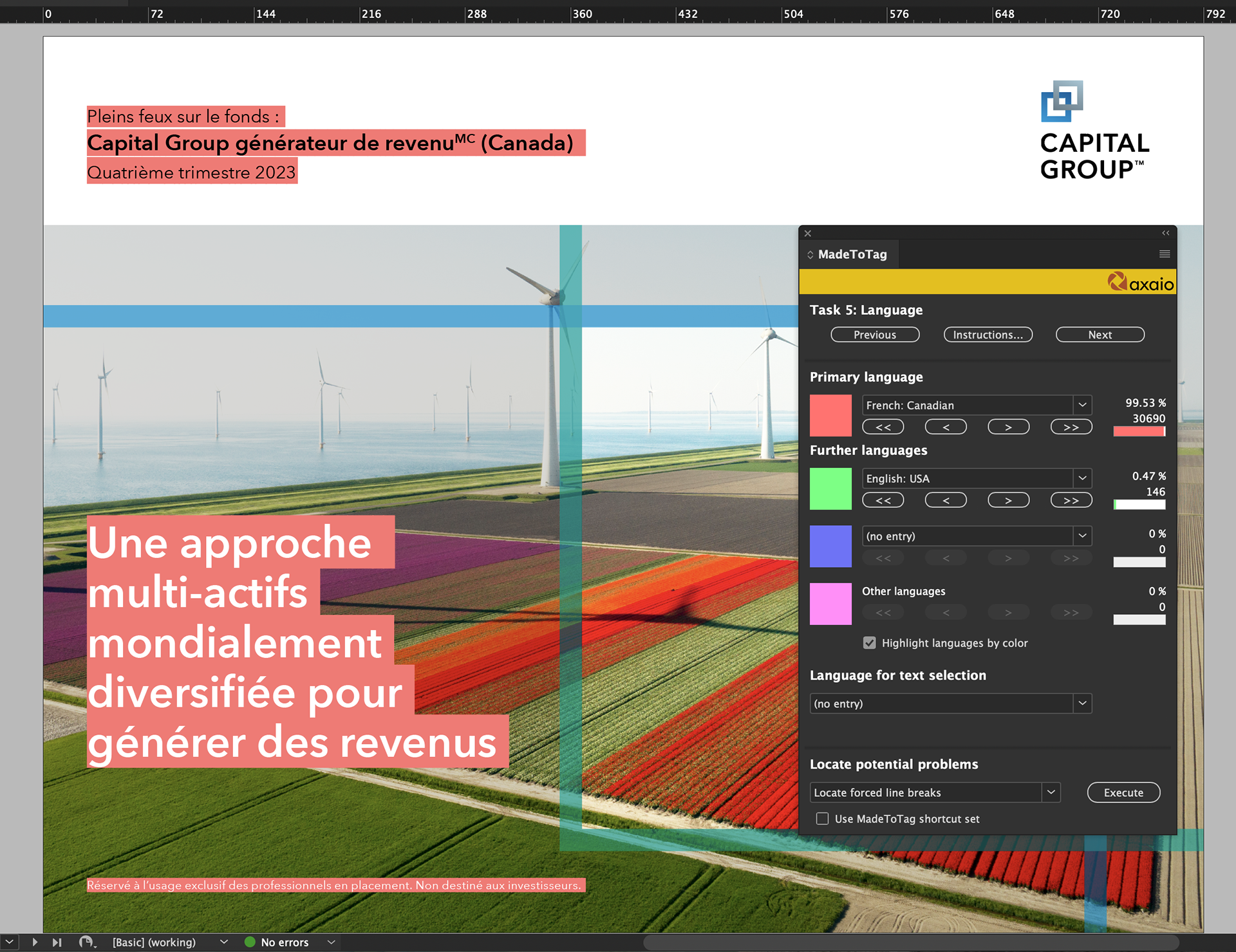This screenshot has height=952, width=1236.
Task: Click the Next task button
Action: [1100, 335]
